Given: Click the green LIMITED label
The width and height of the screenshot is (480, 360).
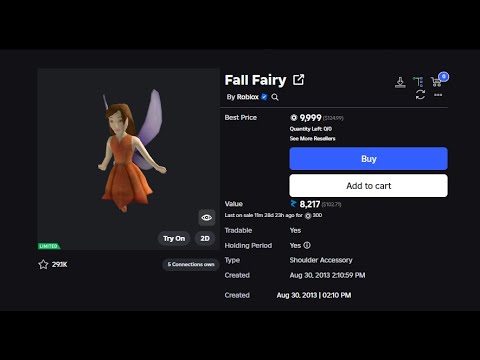Looking at the screenshot, I should click(49, 246).
